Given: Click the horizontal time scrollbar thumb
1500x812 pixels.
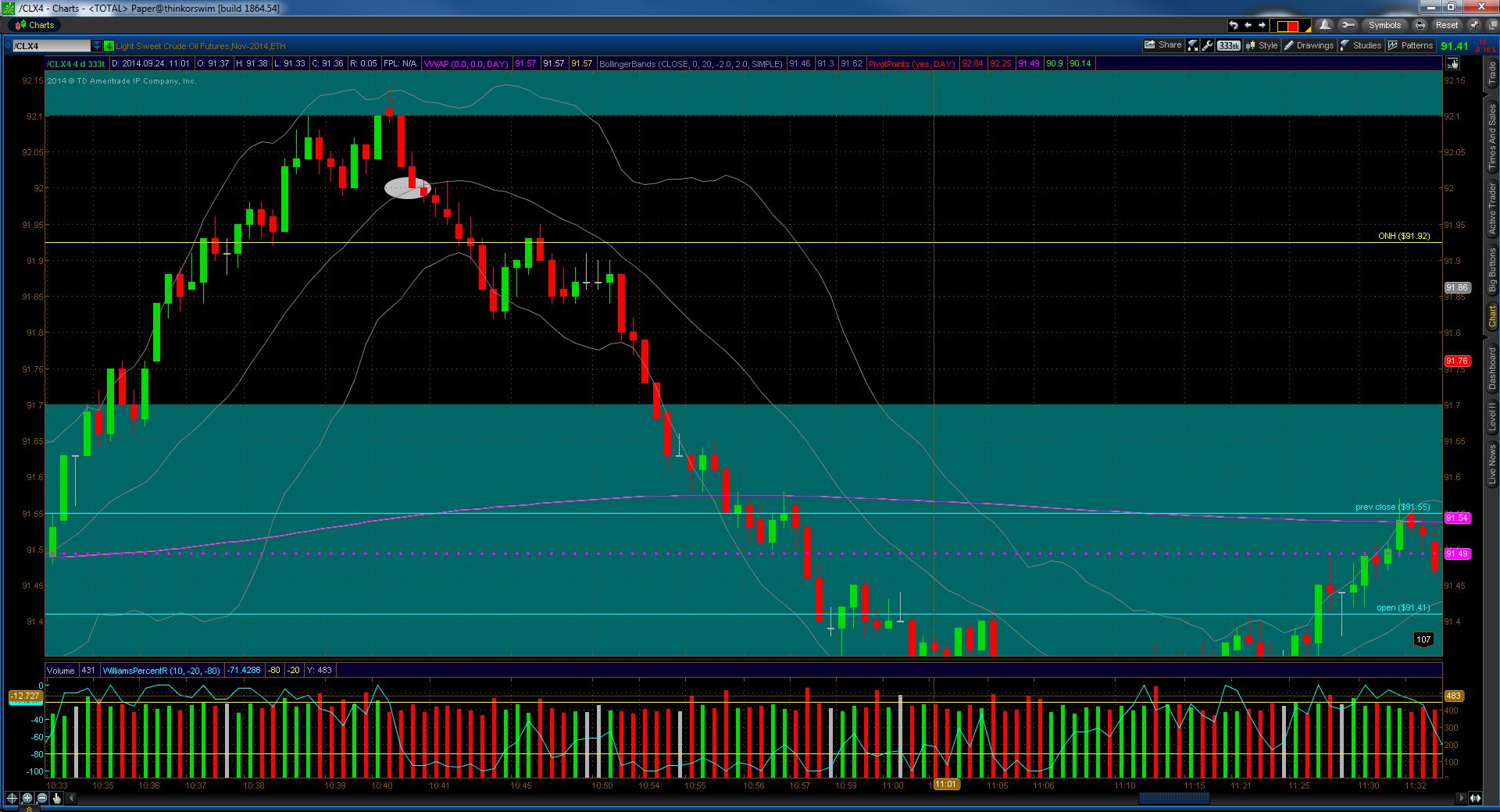Looking at the screenshot, I should [x=1173, y=798].
